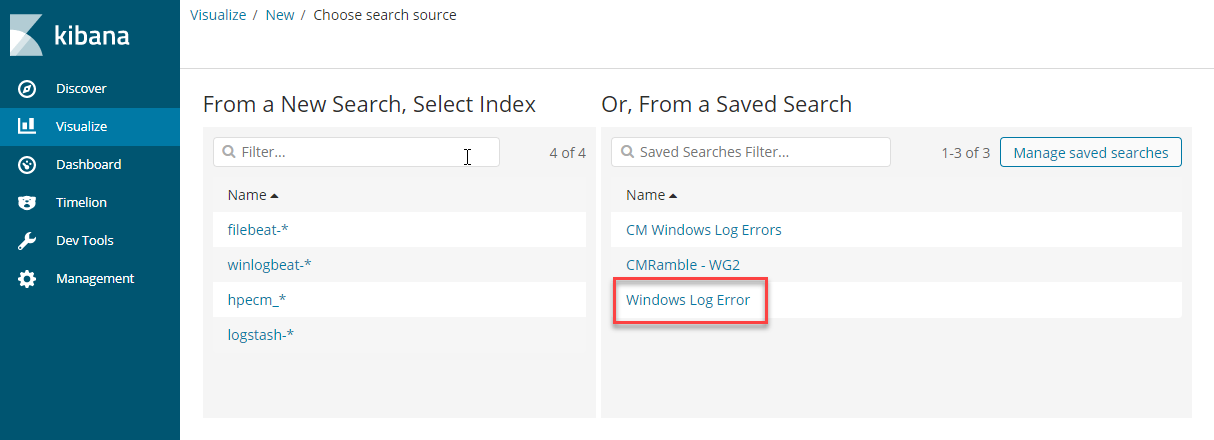Click 'Or, From a Saved Search' heading
The width and height of the screenshot is (1214, 440).
pyautogui.click(x=727, y=104)
